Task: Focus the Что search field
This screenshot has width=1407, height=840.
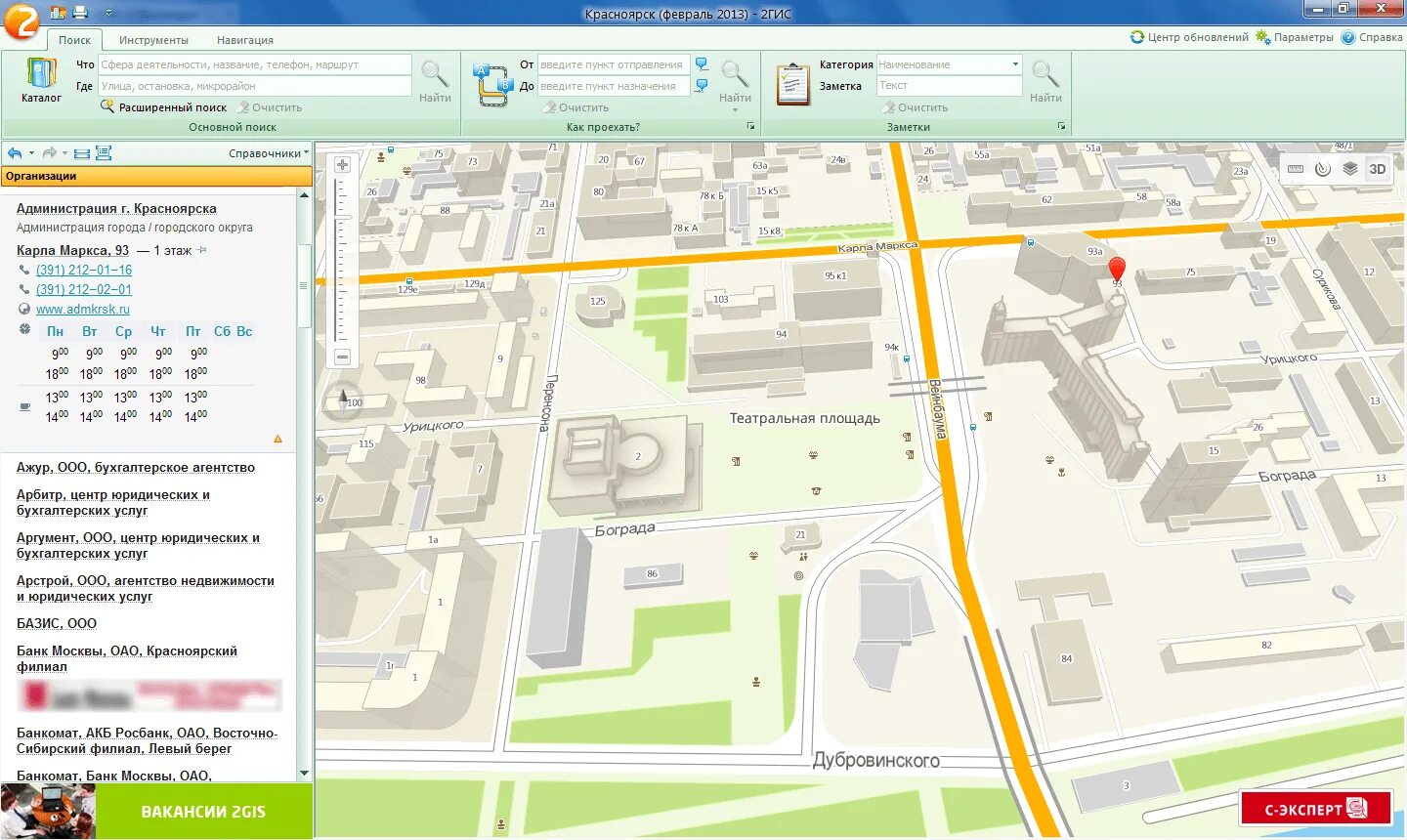Action: tap(255, 64)
